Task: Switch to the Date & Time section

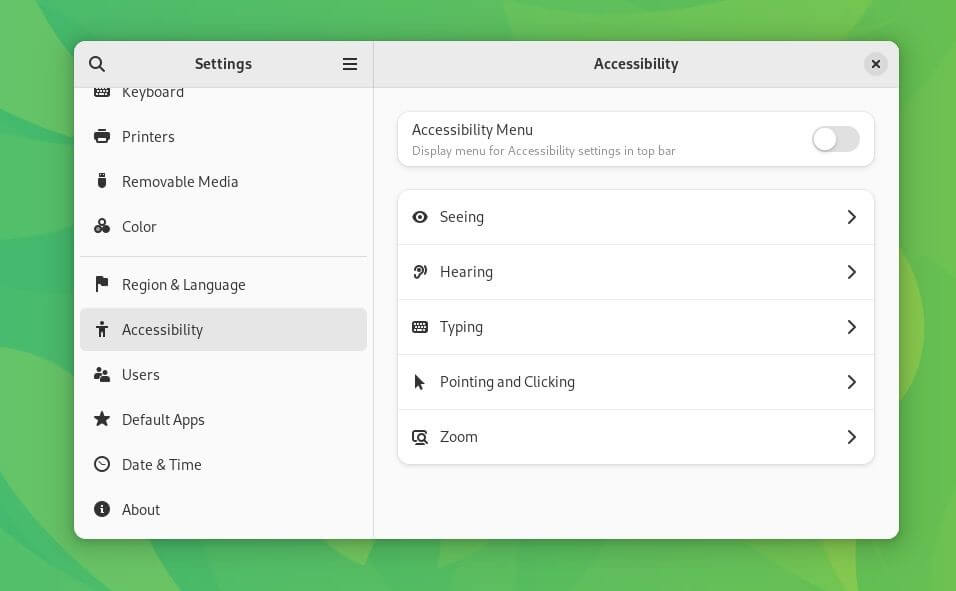Action: 161,464
